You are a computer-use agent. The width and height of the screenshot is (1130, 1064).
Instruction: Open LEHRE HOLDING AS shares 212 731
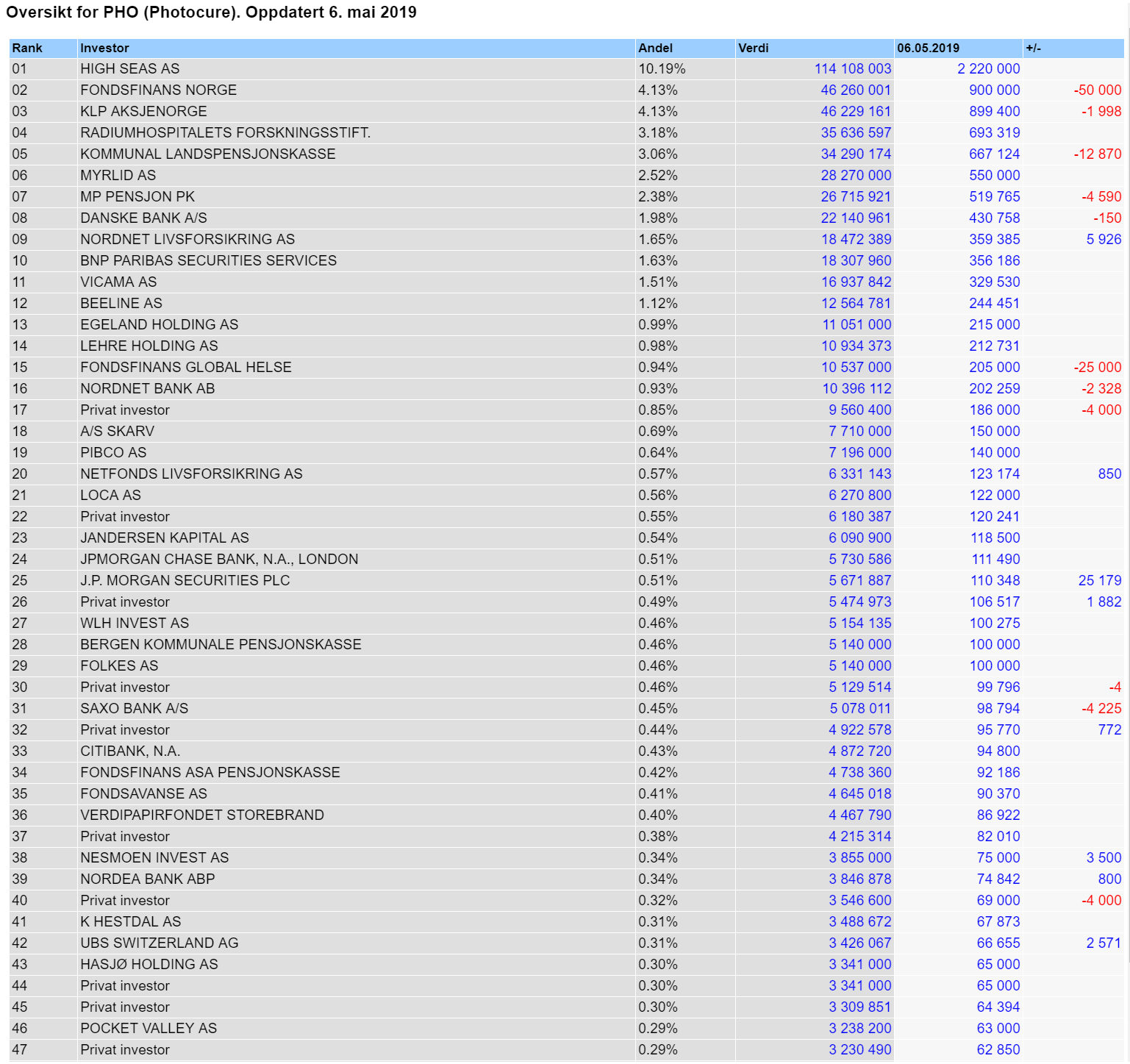click(x=994, y=346)
